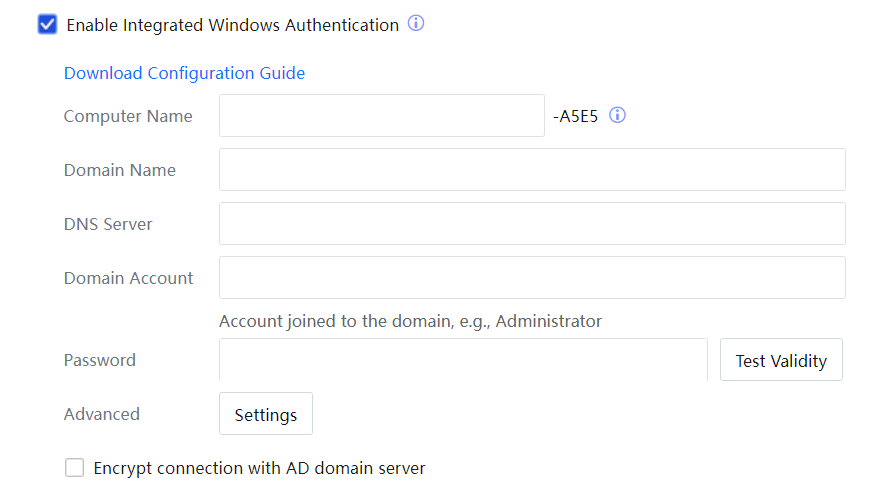Enable Encrypt connection with AD domain server
The image size is (874, 494).
[75, 468]
